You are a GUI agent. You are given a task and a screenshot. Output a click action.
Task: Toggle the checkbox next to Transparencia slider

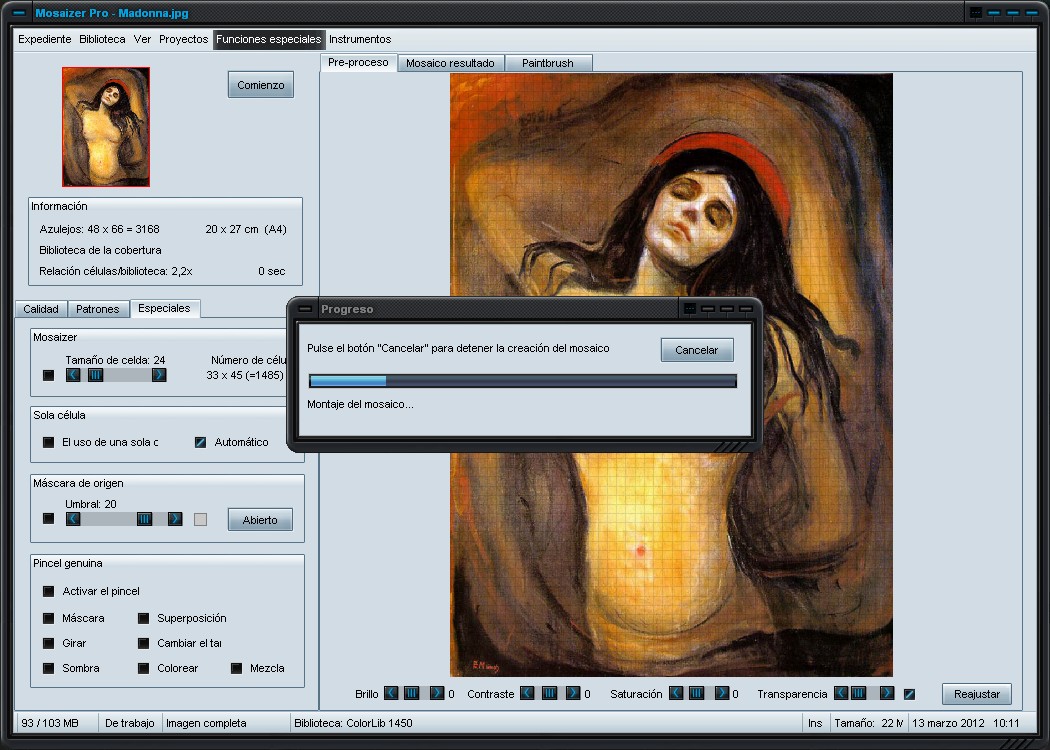(x=909, y=694)
